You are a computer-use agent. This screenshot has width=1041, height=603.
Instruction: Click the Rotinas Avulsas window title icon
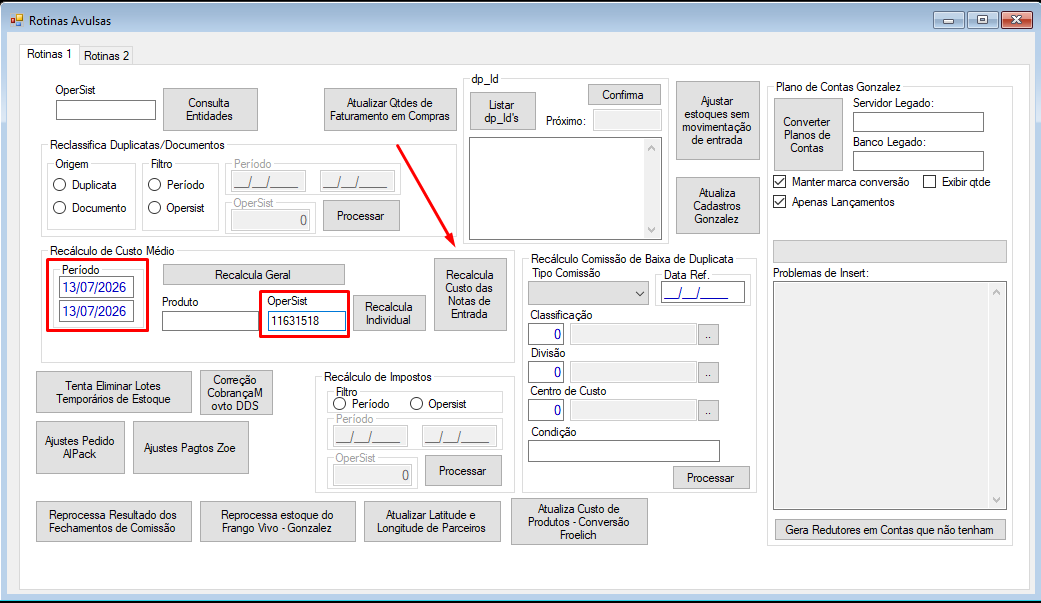(x=17, y=21)
